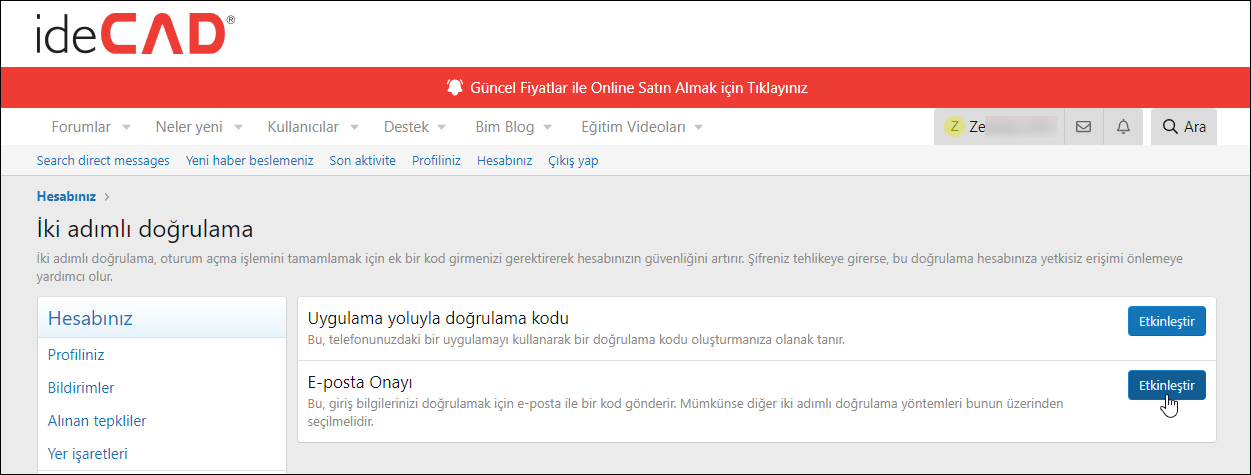Expand the Destek dropdown arrow
This screenshot has height=475, width=1251.
click(x=441, y=128)
